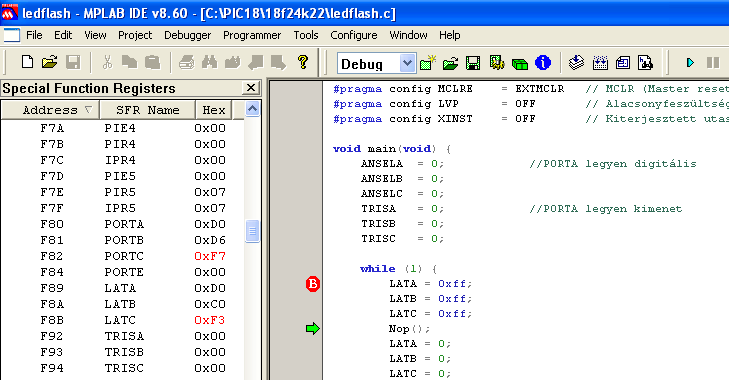Click the Save Workspace icon beside Debug dropdown
Screen dimensions: 729x380
[x=473, y=63]
